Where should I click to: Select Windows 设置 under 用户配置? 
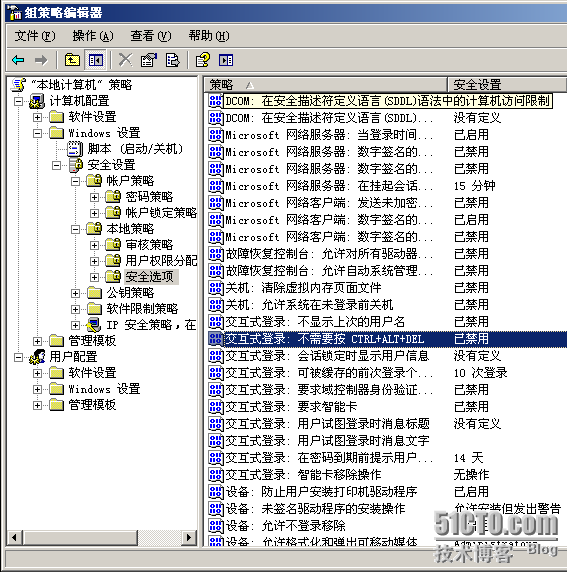coord(104,389)
